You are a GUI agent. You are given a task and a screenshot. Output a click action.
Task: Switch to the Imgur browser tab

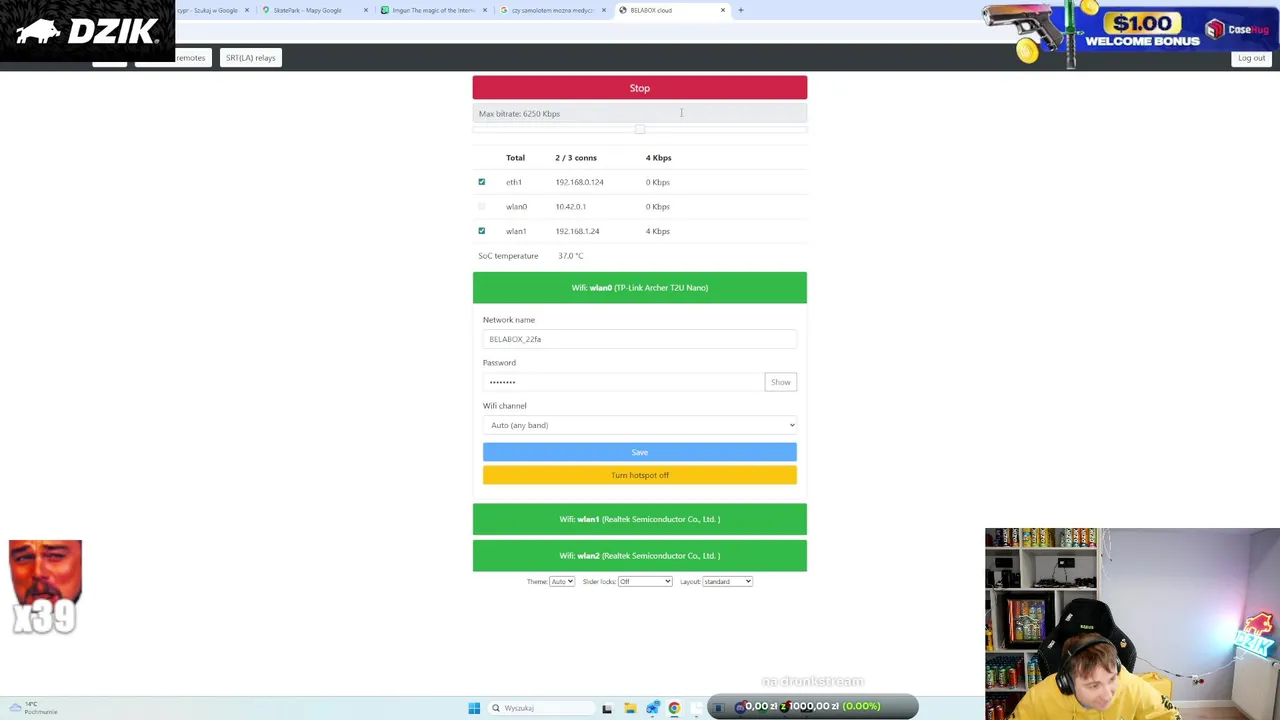tap(434, 10)
